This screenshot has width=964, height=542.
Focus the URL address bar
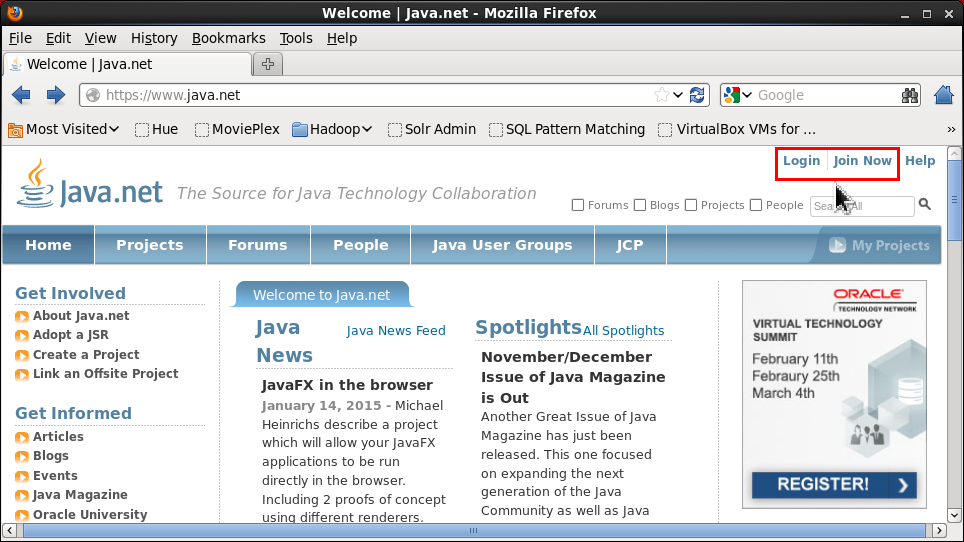click(x=370, y=95)
